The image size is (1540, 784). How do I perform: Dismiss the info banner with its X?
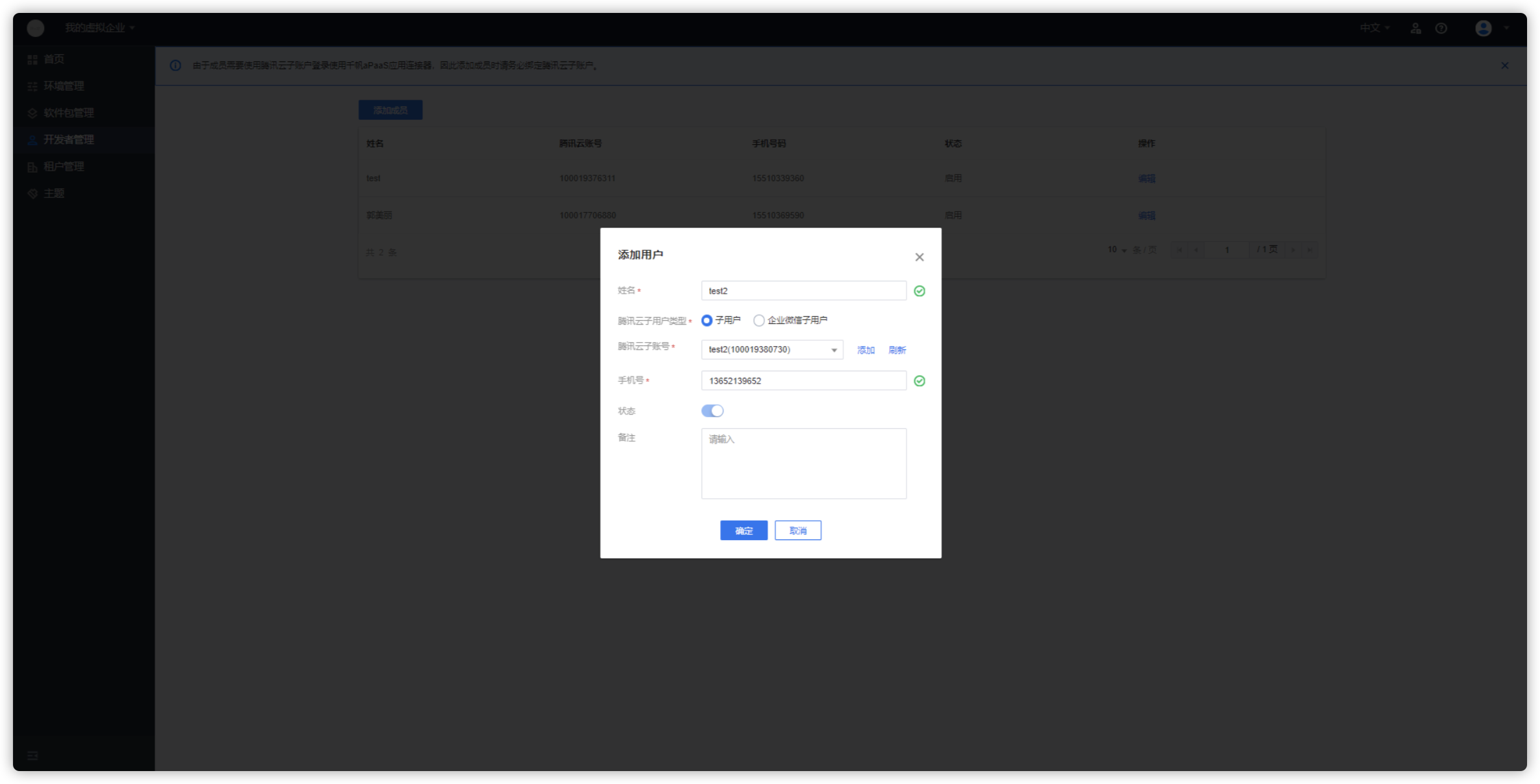pyautogui.click(x=1504, y=66)
